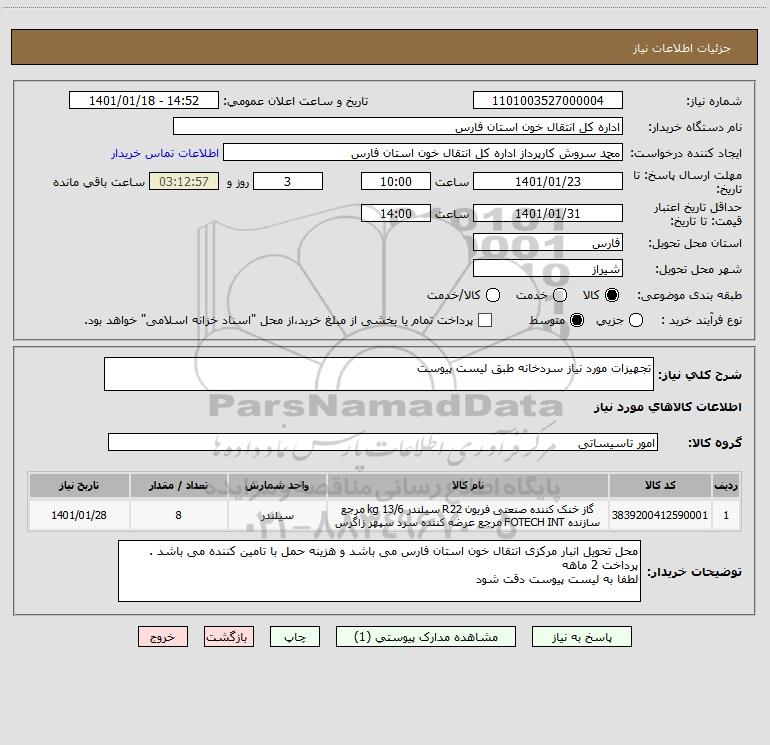Click the بازگشت back button

(x=229, y=637)
